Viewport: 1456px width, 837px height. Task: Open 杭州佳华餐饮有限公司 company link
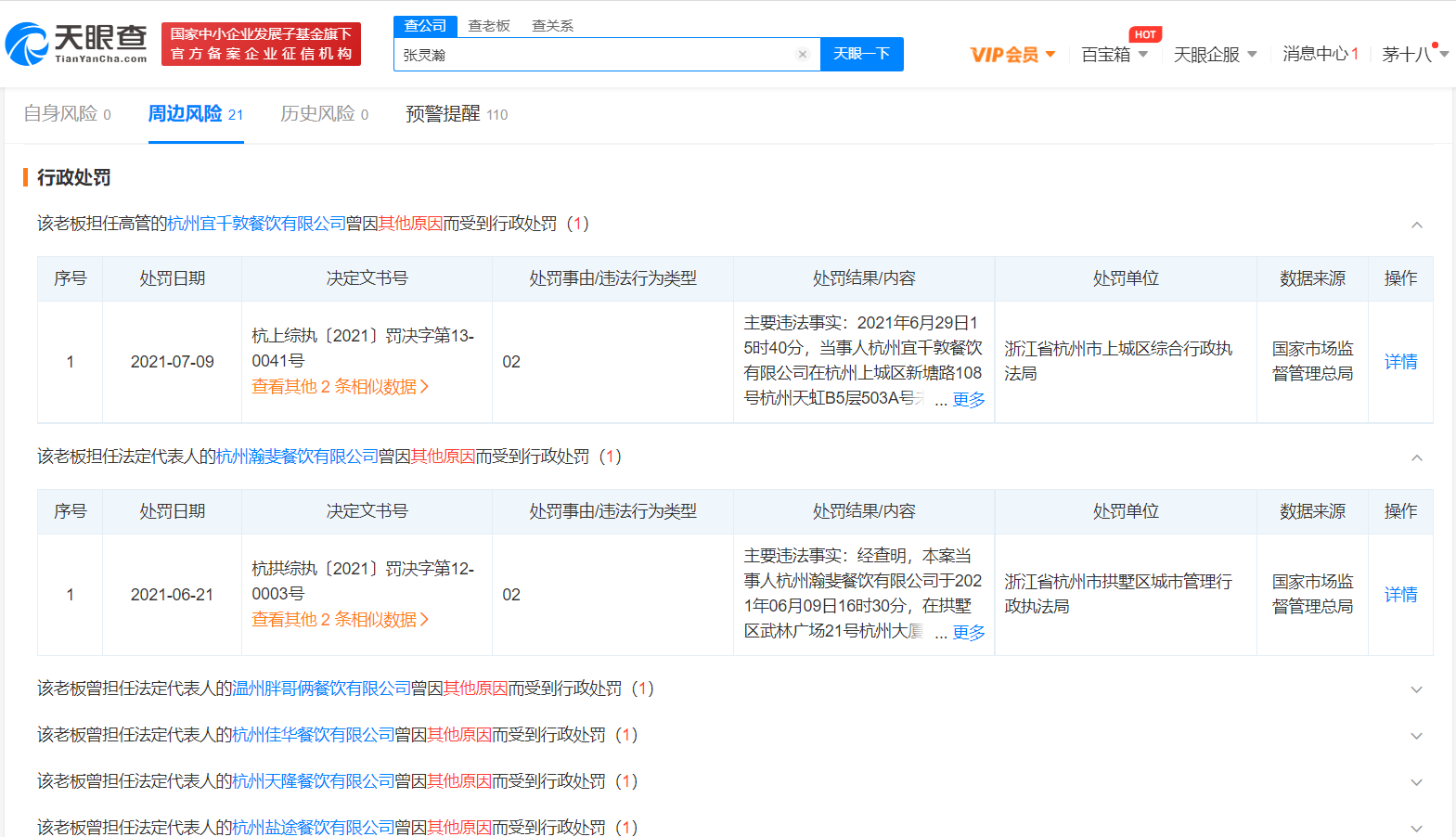coord(313,735)
